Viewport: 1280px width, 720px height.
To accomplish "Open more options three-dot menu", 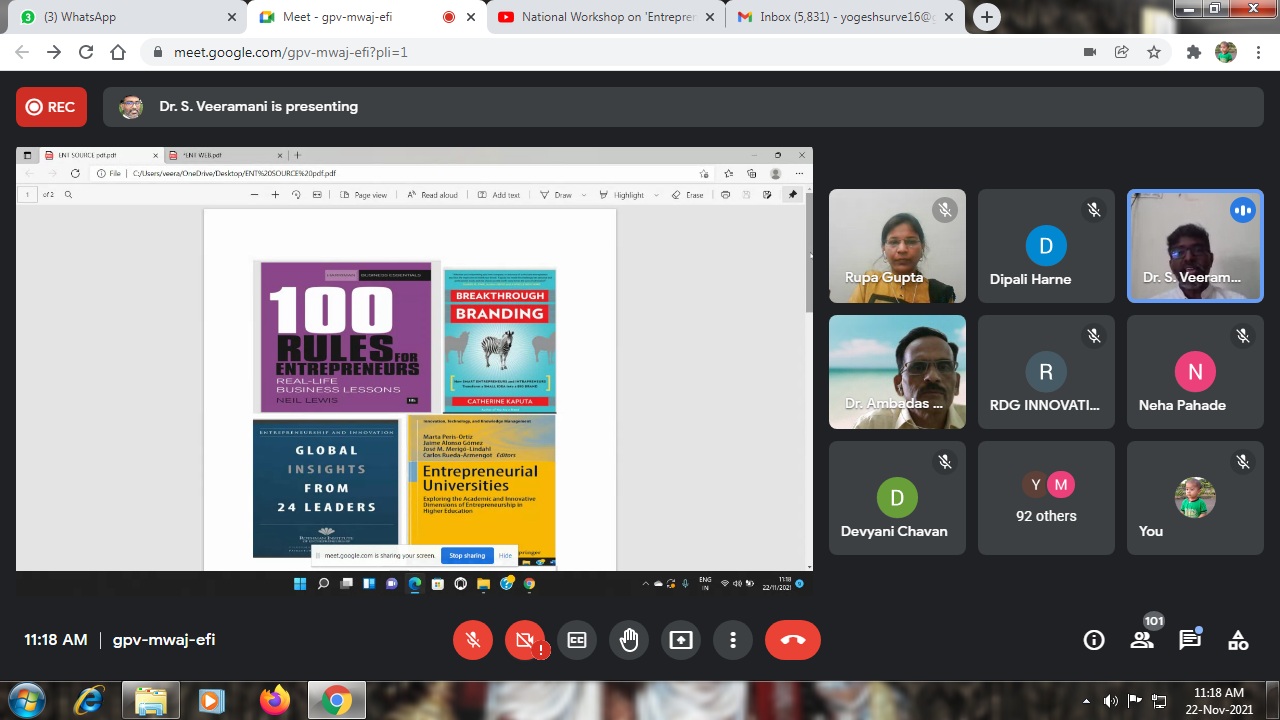I will point(733,640).
